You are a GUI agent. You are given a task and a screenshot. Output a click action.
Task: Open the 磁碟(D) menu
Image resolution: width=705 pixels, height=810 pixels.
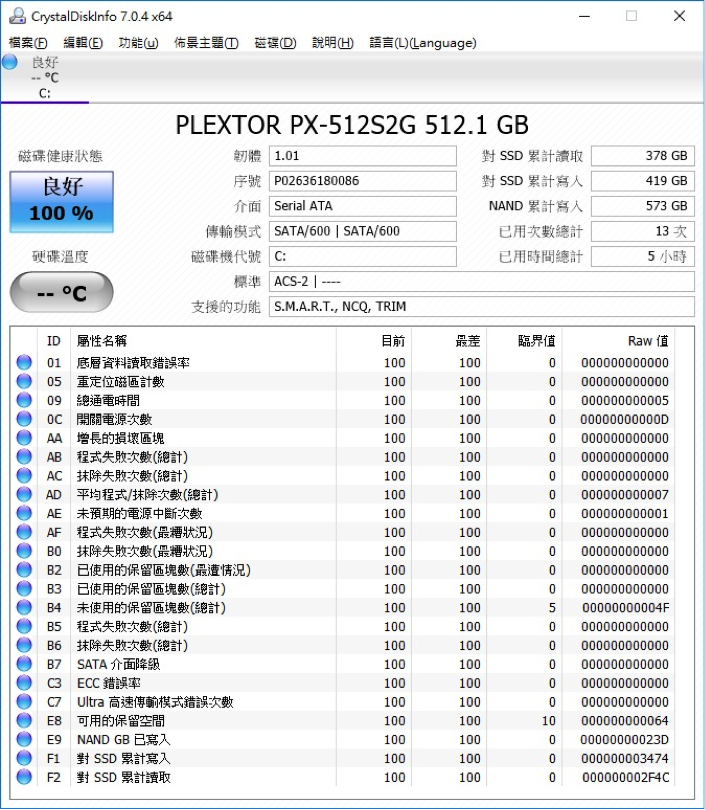[275, 43]
